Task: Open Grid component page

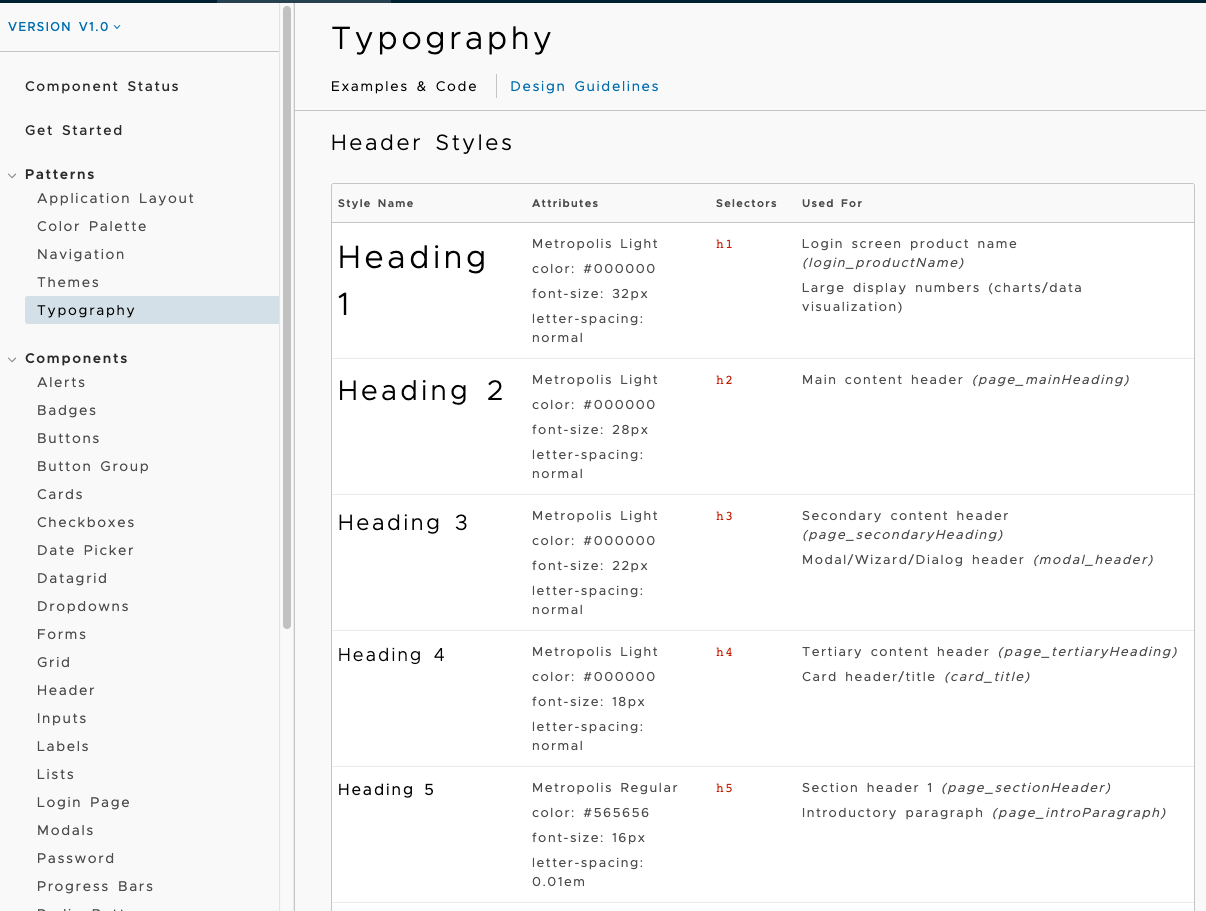Action: (x=54, y=663)
